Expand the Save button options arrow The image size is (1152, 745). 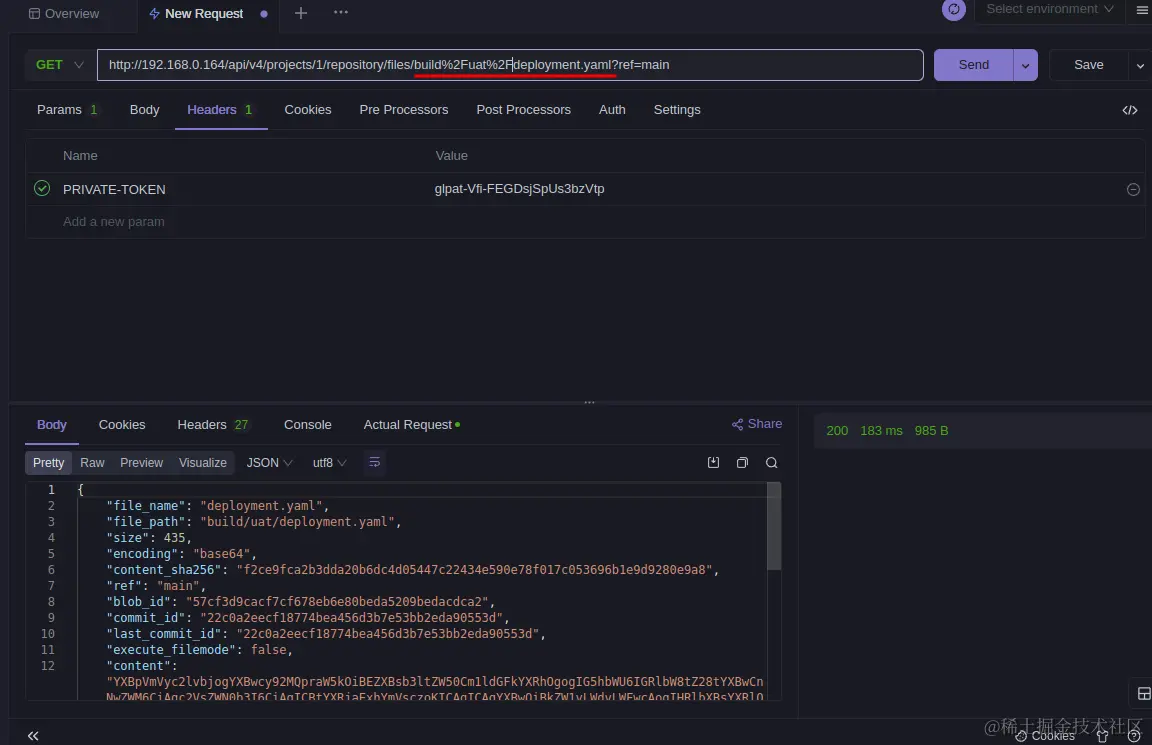click(1140, 65)
